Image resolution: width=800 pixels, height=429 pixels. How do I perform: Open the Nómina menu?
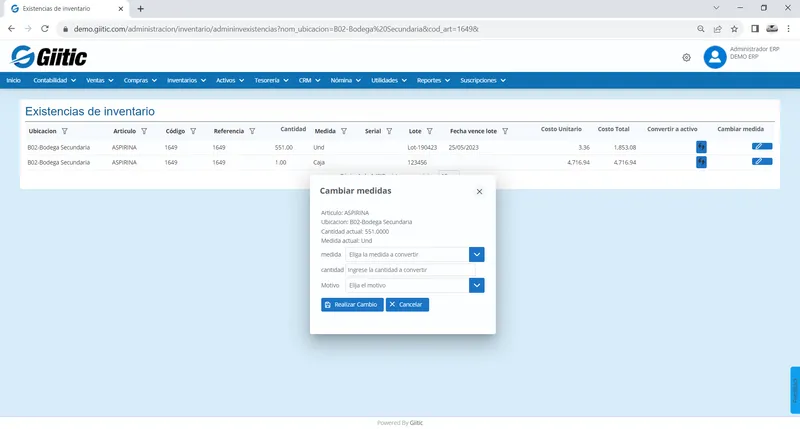345,81
